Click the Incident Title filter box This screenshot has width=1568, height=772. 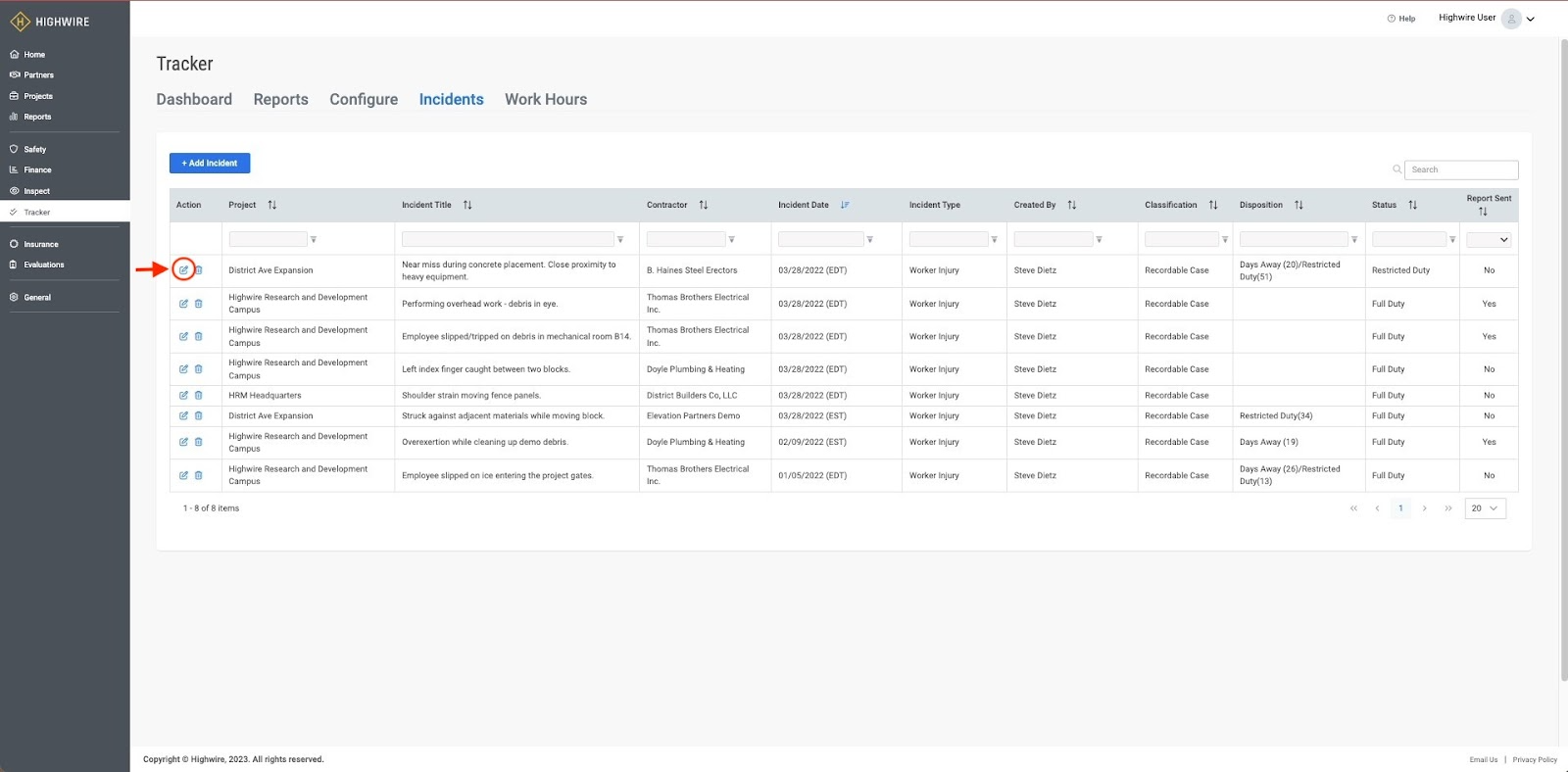(508, 239)
